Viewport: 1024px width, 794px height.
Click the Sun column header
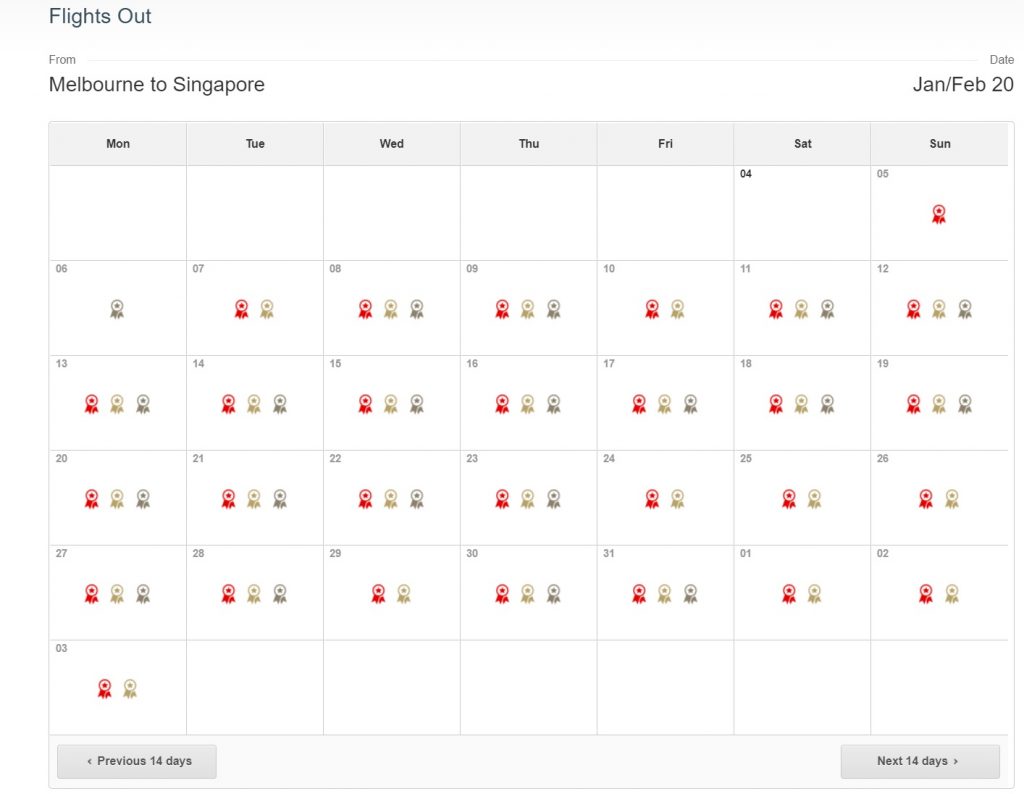pyautogui.click(x=940, y=144)
